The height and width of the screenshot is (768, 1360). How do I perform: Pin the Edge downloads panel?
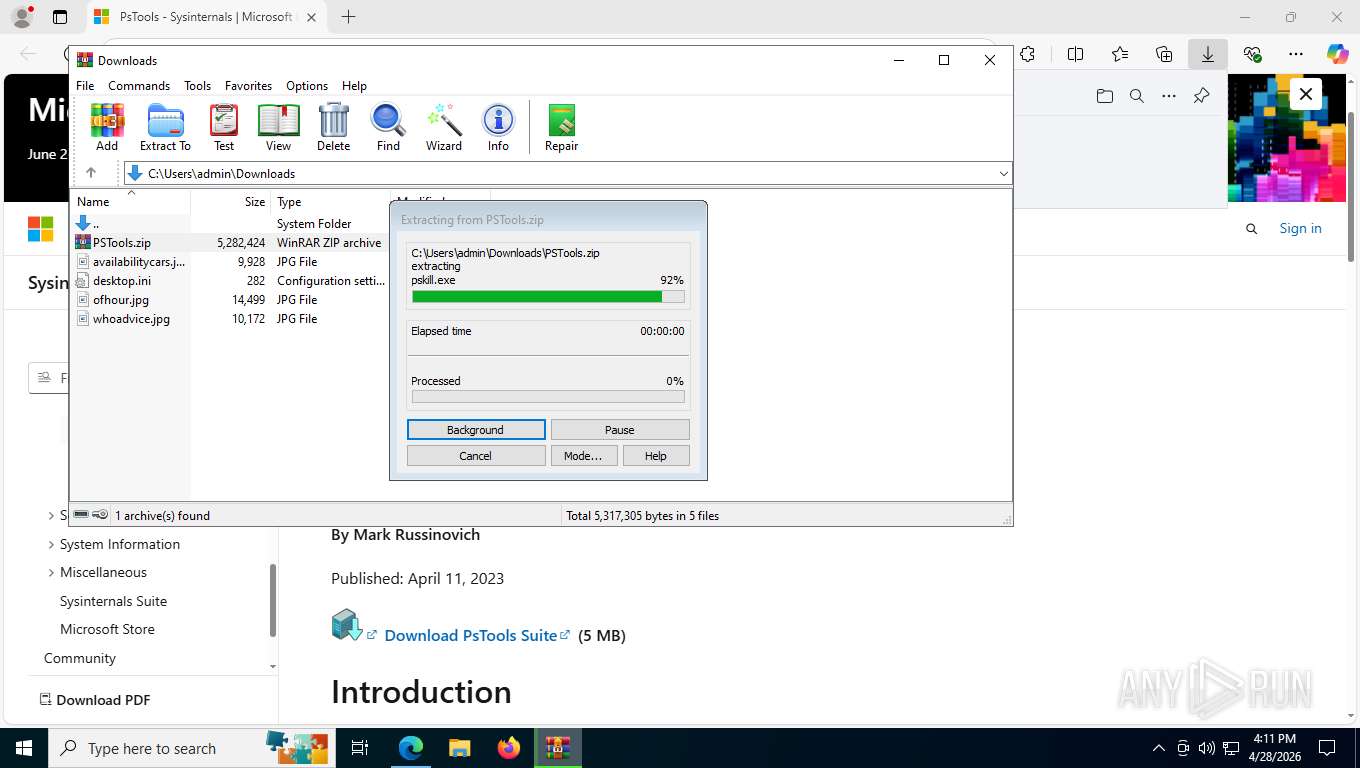tap(1201, 96)
